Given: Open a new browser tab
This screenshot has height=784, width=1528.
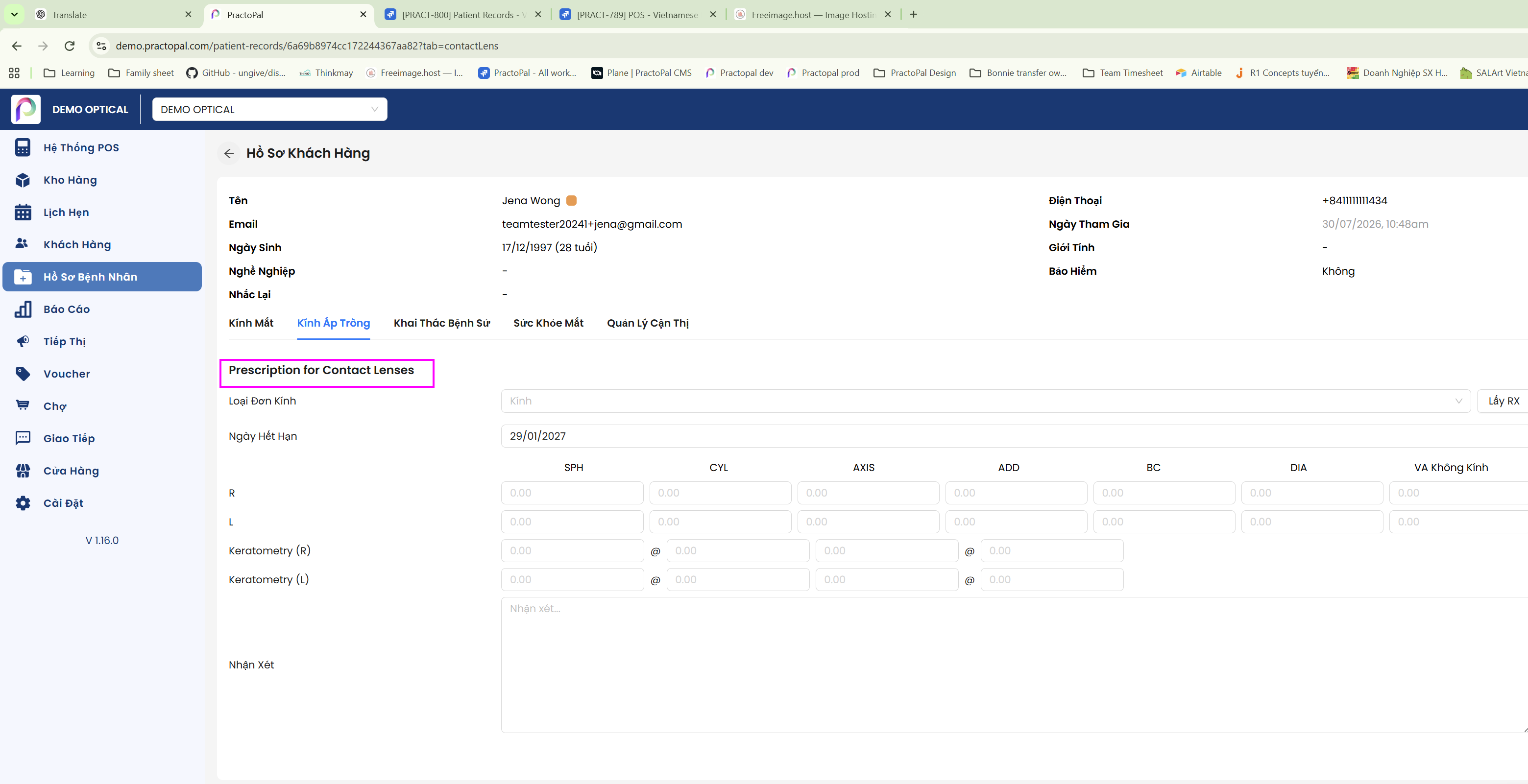Looking at the screenshot, I should [x=914, y=14].
